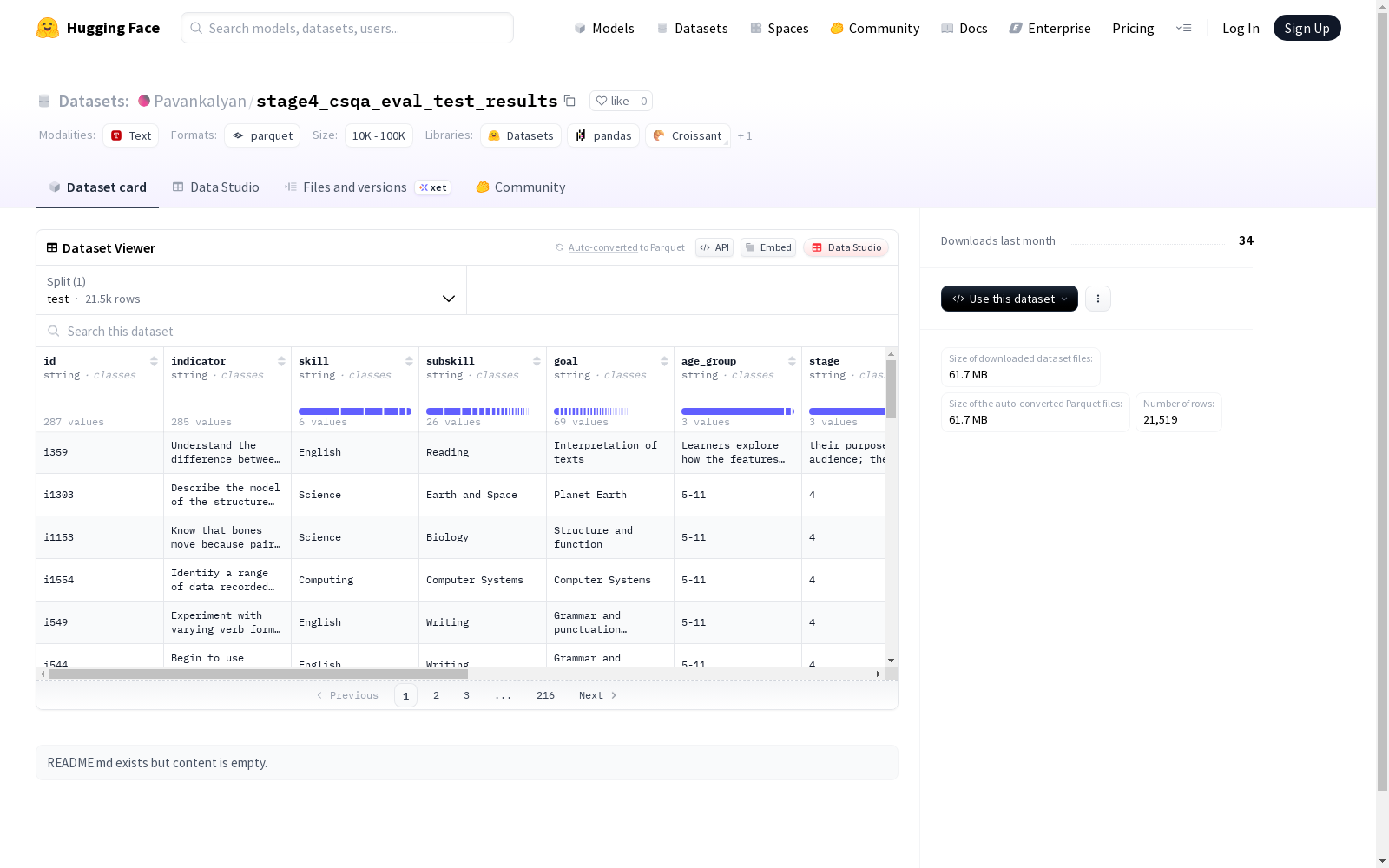Focus the top search models field
The width and height of the screenshot is (1389, 868).
(x=347, y=28)
